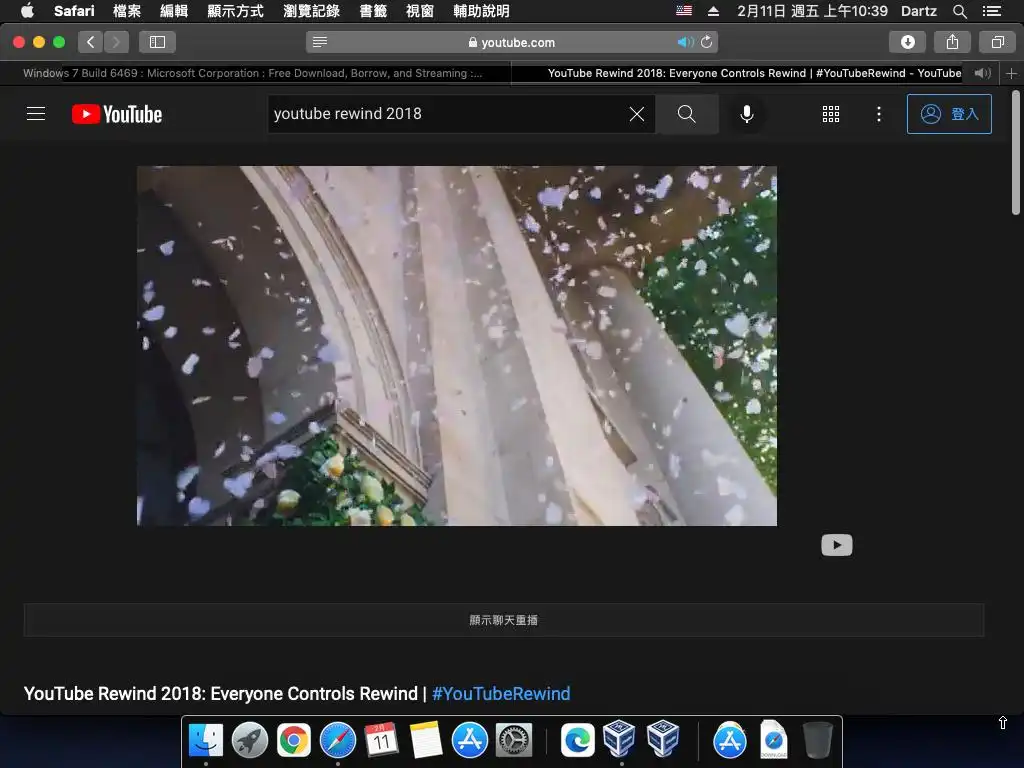Start voice search with microphone icon
This screenshot has width=1024, height=768.
(x=746, y=114)
